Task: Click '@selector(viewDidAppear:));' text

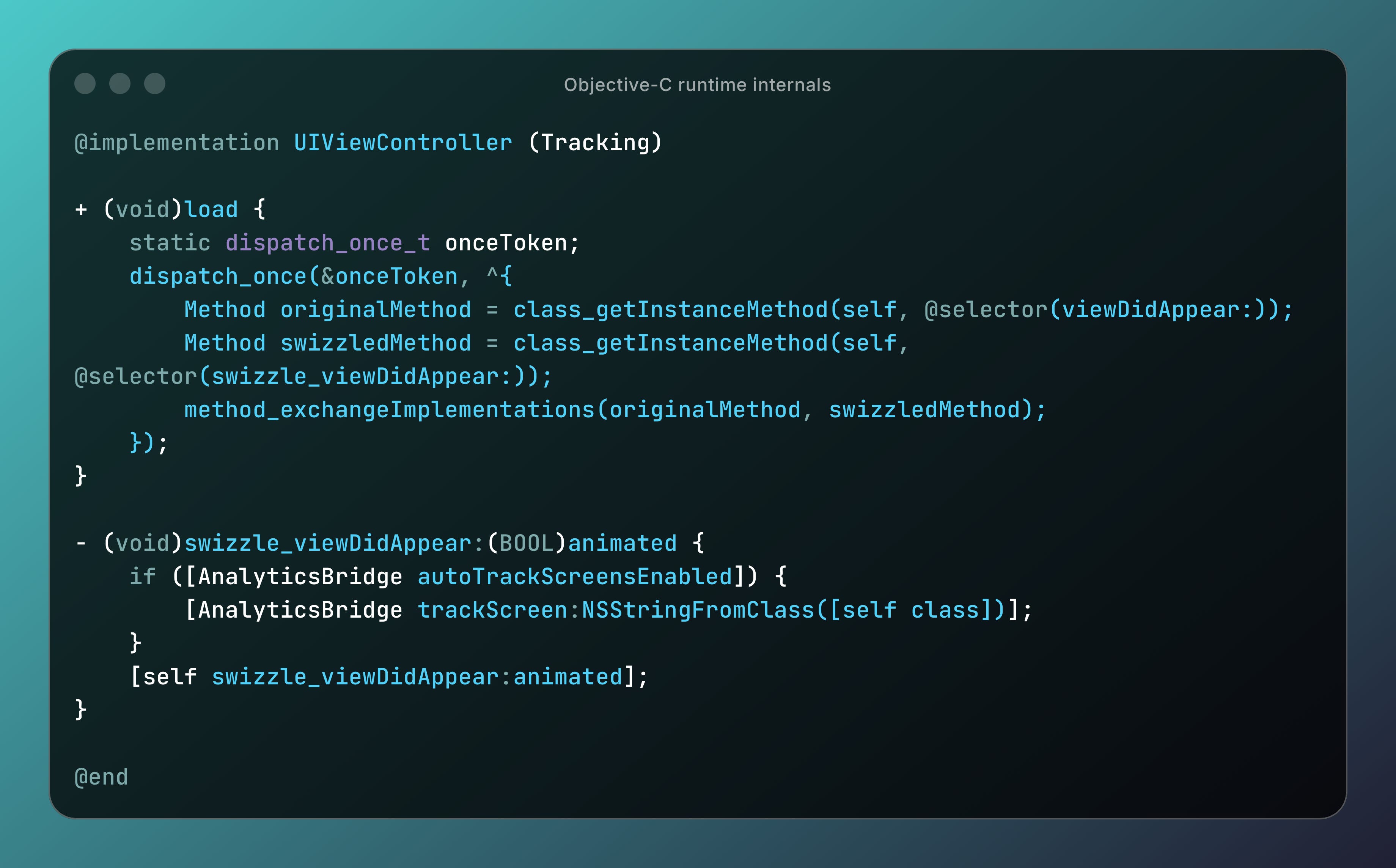Action: coord(1109,310)
